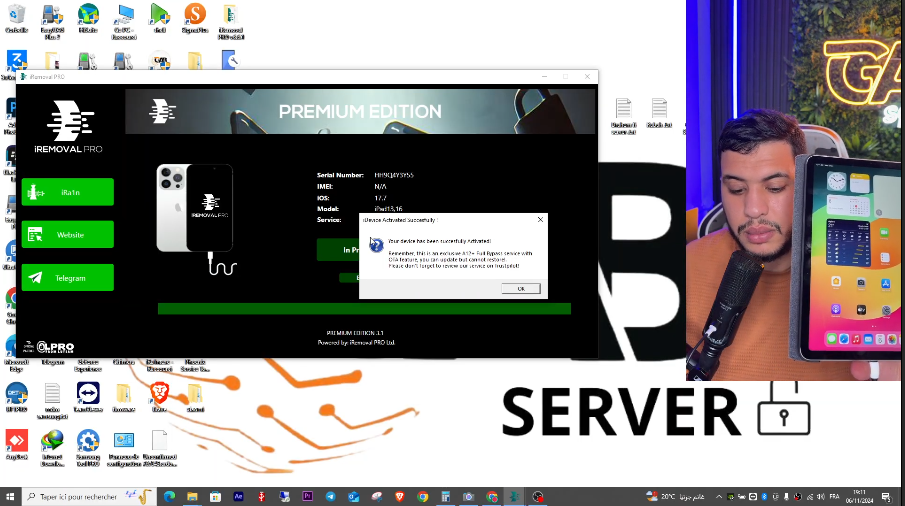The height and width of the screenshot is (506, 905).
Task: Open the SignalRes orange S desktop icon
Action: coord(195,18)
